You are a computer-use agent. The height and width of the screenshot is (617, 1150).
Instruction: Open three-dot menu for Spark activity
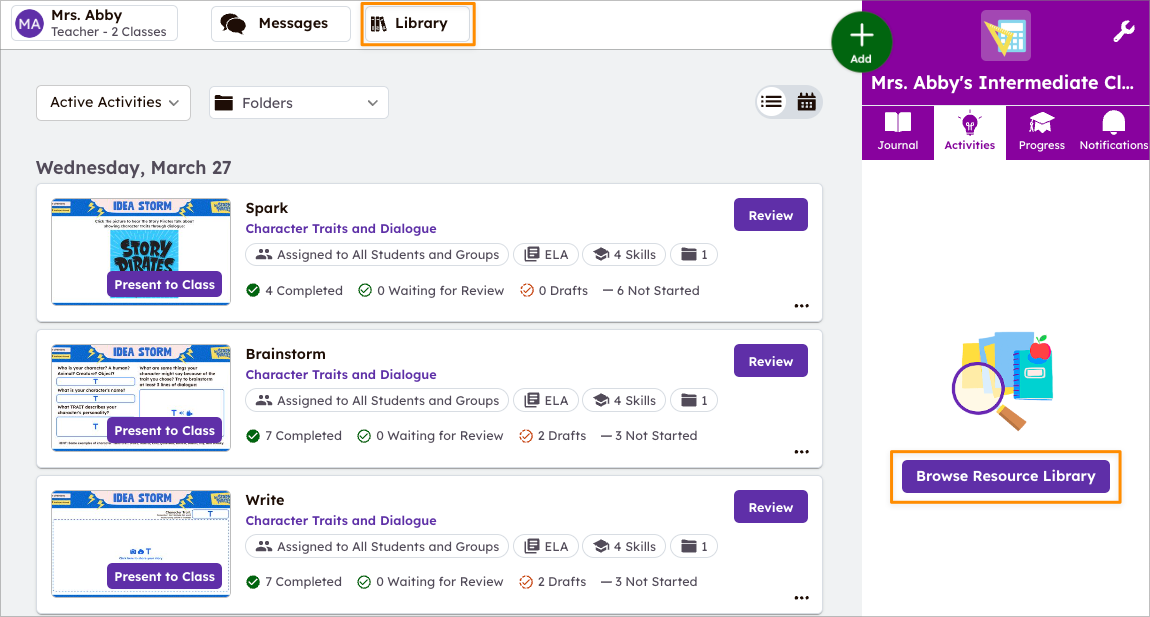[x=801, y=306]
